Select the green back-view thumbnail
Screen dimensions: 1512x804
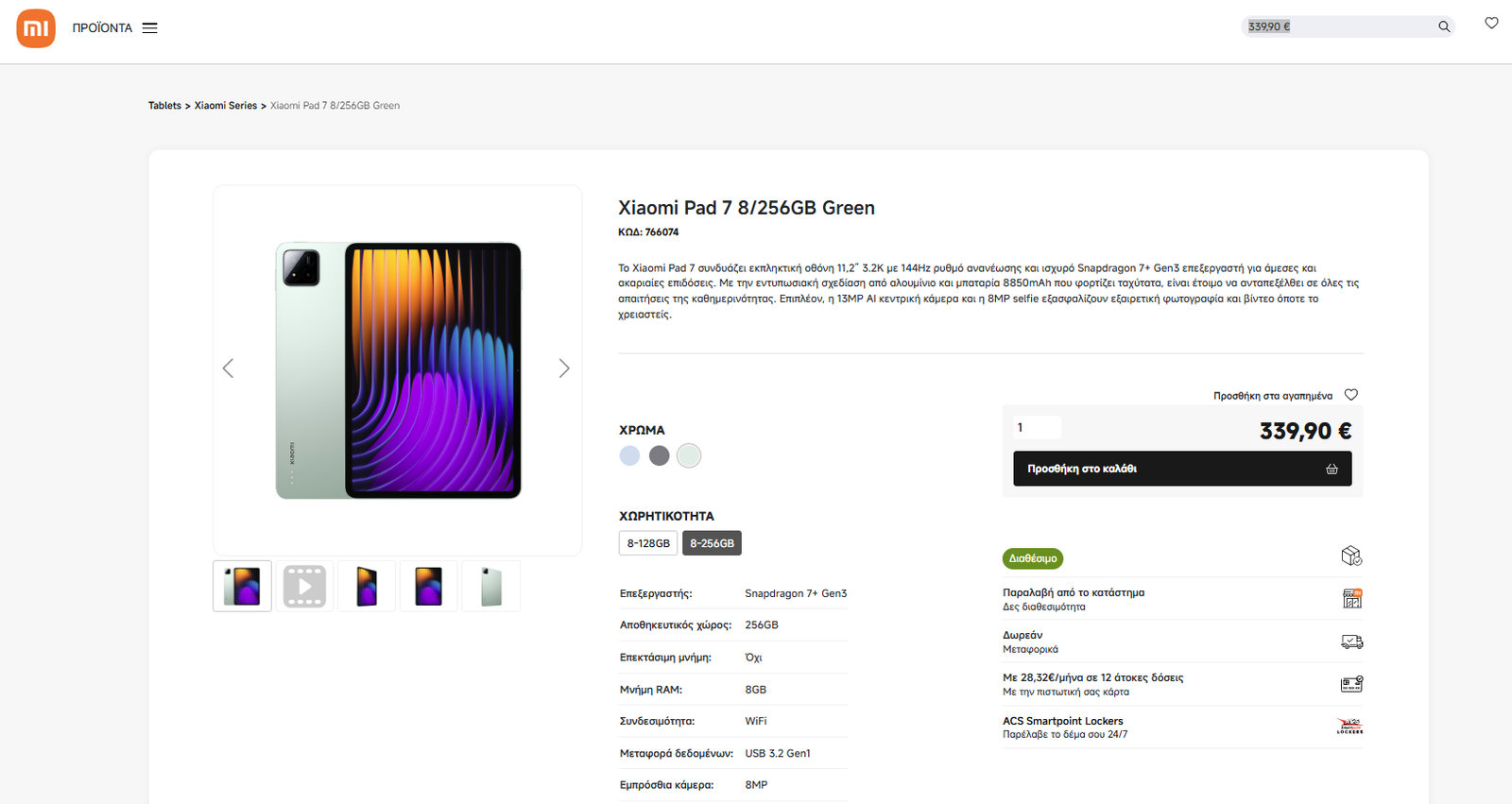(x=491, y=586)
